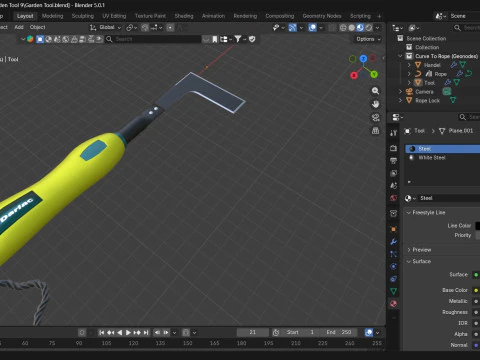Add a new workspace with plus button
Viewport: 480px width, 360px height.
[x=379, y=16]
